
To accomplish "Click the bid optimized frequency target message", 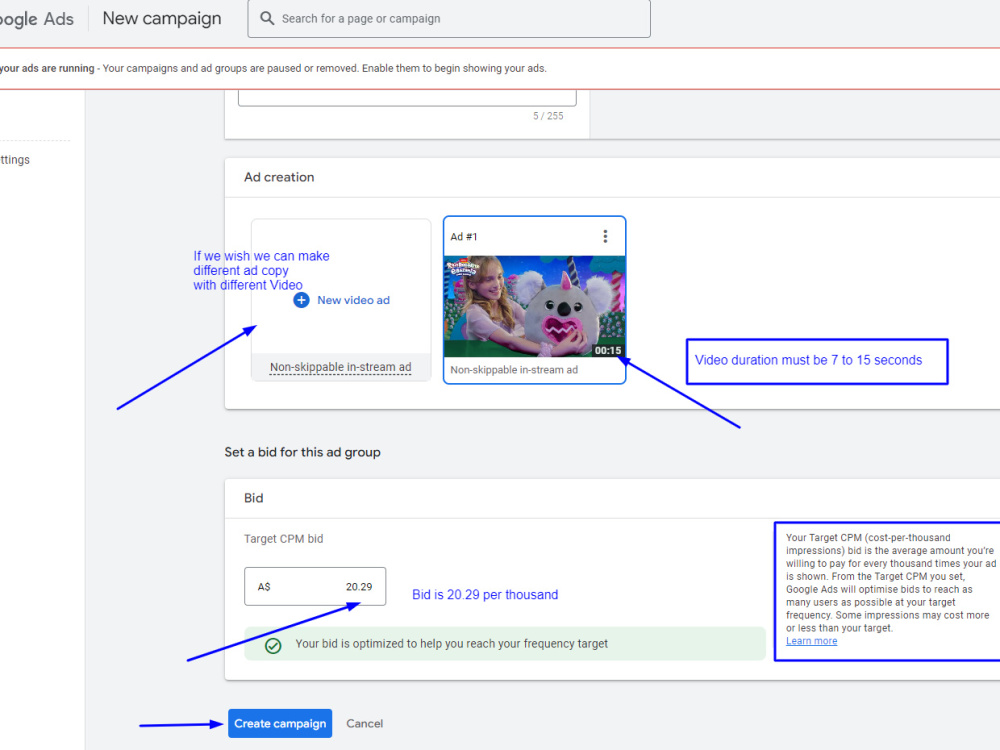I will pyautogui.click(x=452, y=644).
